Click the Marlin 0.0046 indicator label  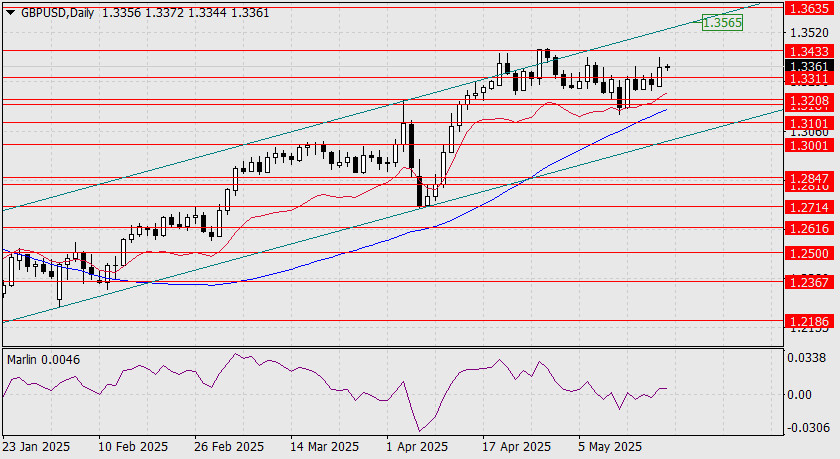[x=43, y=359]
